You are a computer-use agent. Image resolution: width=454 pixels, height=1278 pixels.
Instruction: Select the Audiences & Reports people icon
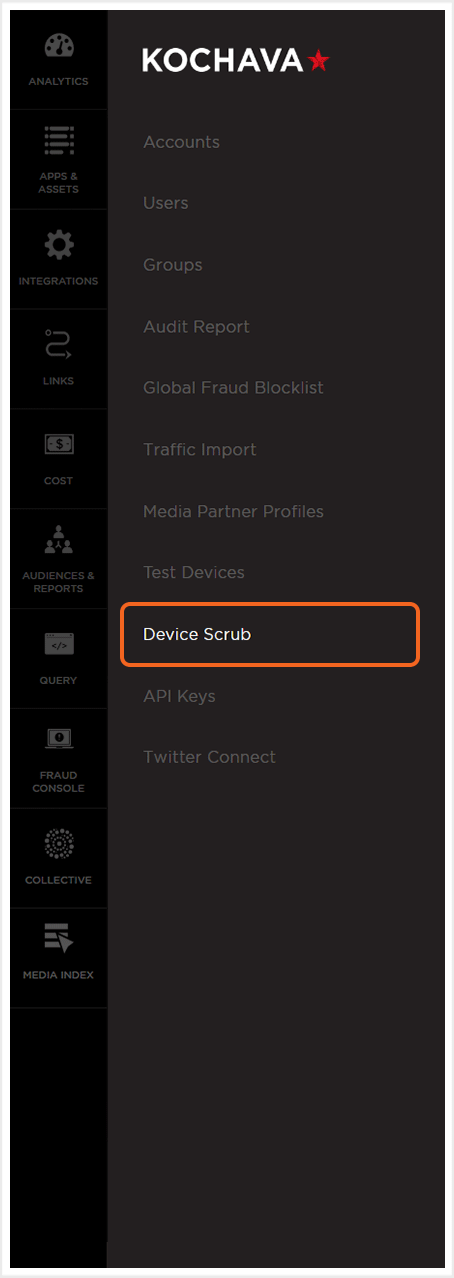click(x=58, y=543)
